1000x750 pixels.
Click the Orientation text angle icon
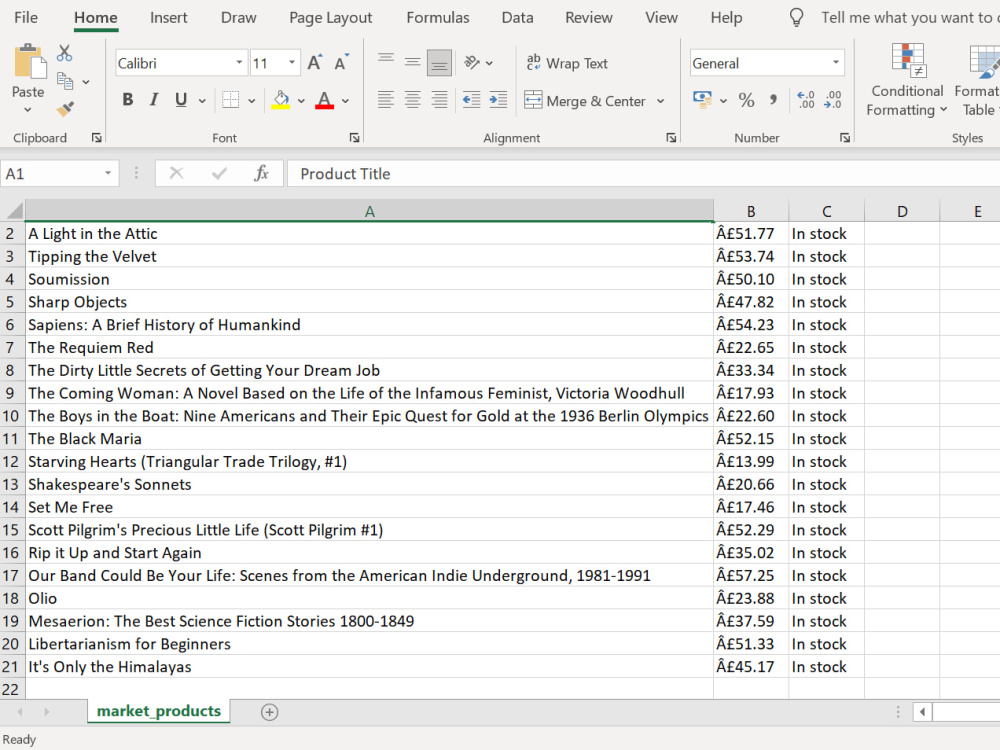click(x=472, y=62)
